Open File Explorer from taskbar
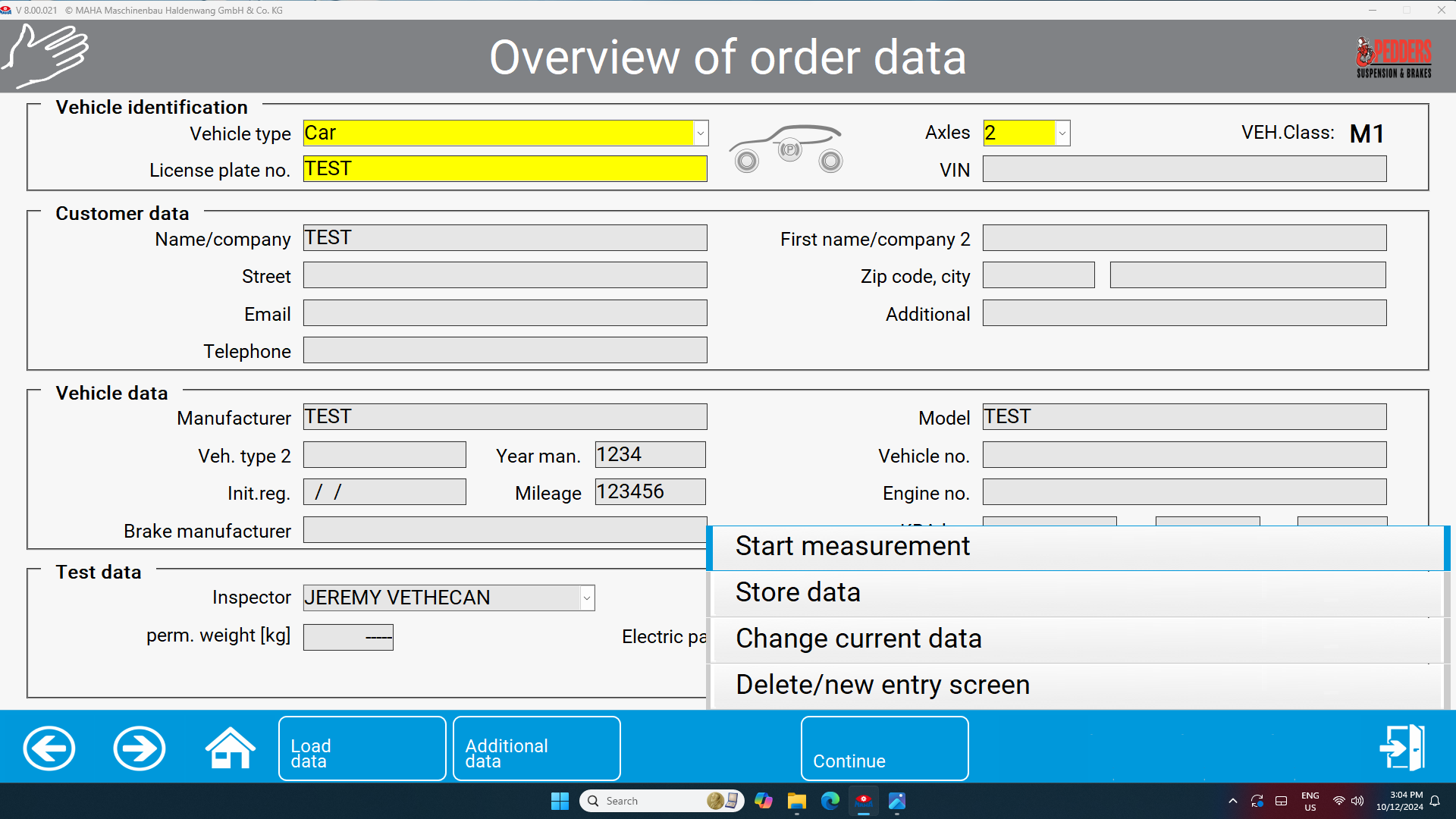This screenshot has width=1456, height=819. coord(796,801)
